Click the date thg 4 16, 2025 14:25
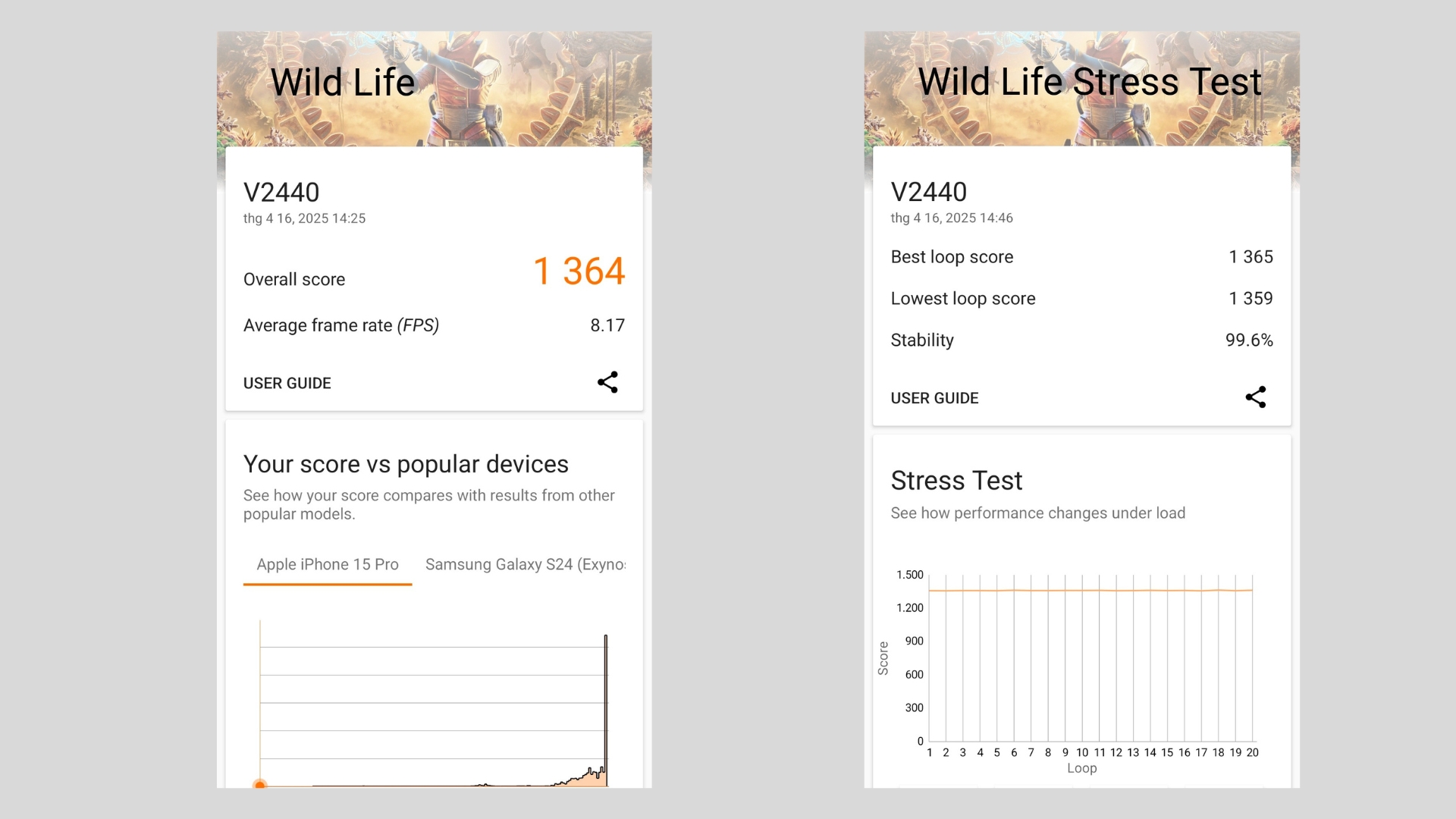 point(304,218)
